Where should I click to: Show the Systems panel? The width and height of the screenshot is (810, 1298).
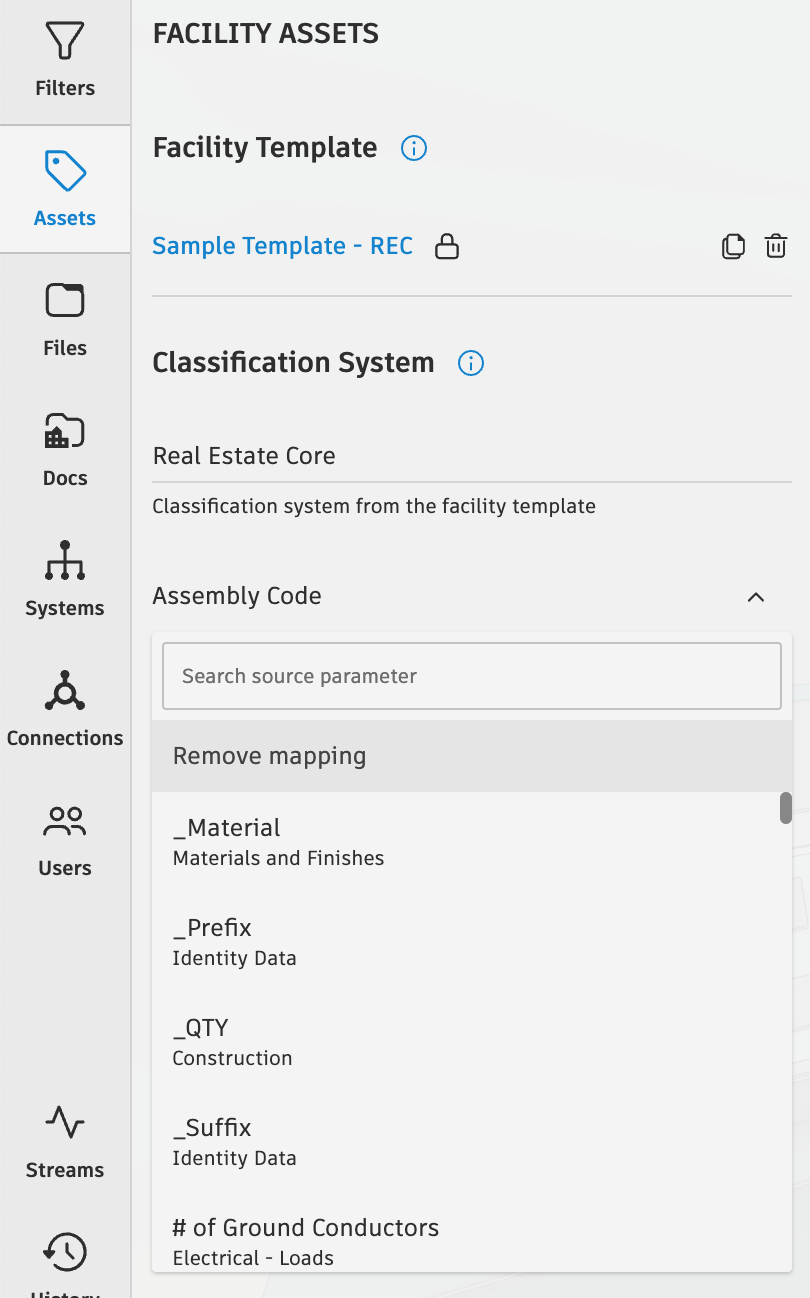[65, 579]
